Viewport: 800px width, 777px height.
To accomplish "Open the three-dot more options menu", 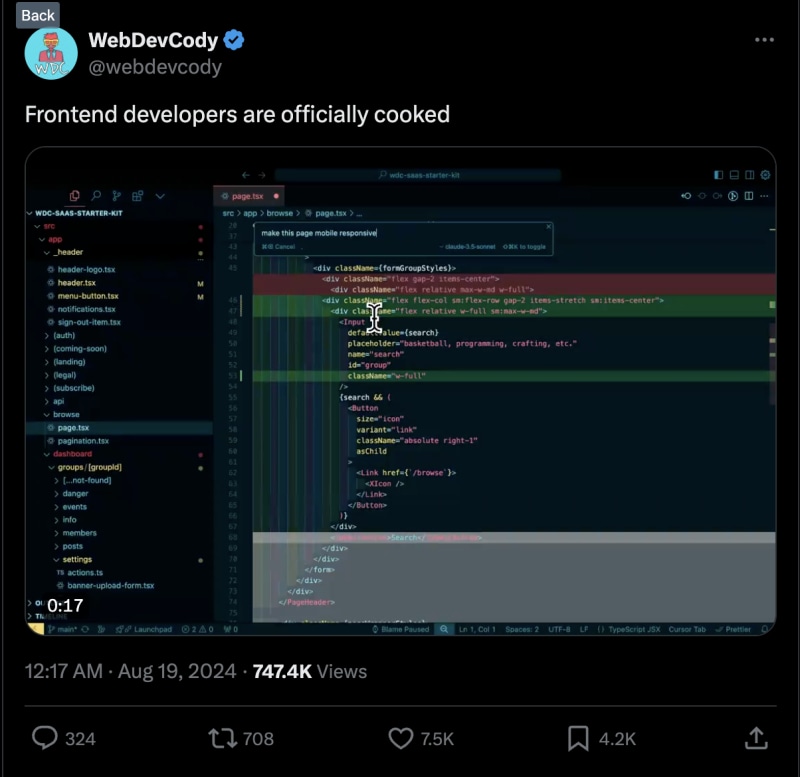I will 764,40.
